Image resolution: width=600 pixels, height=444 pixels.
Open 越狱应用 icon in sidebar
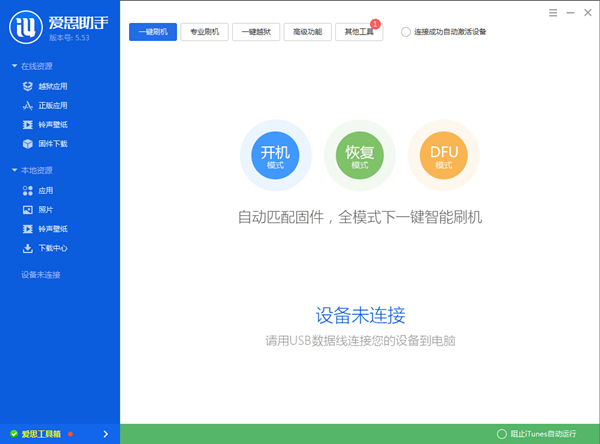coord(28,87)
